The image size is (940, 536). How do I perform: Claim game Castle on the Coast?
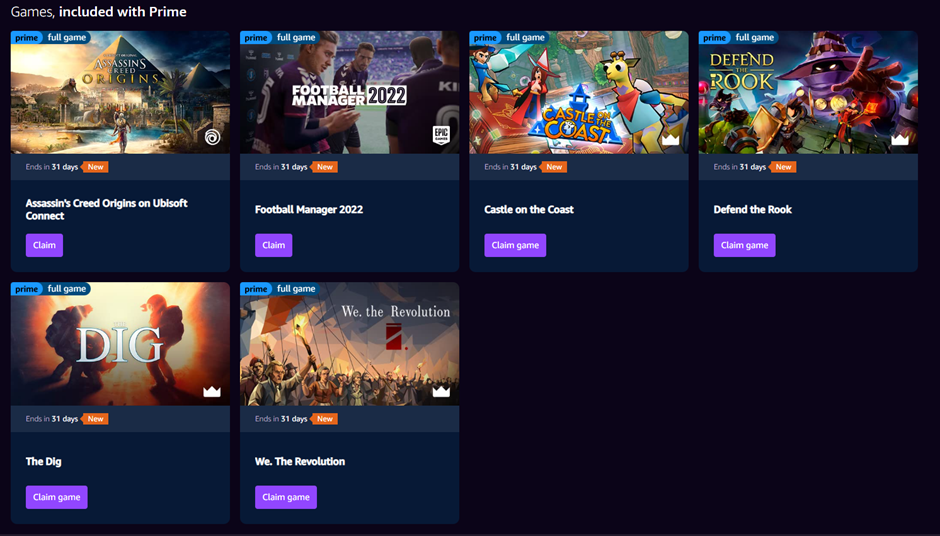pos(515,245)
